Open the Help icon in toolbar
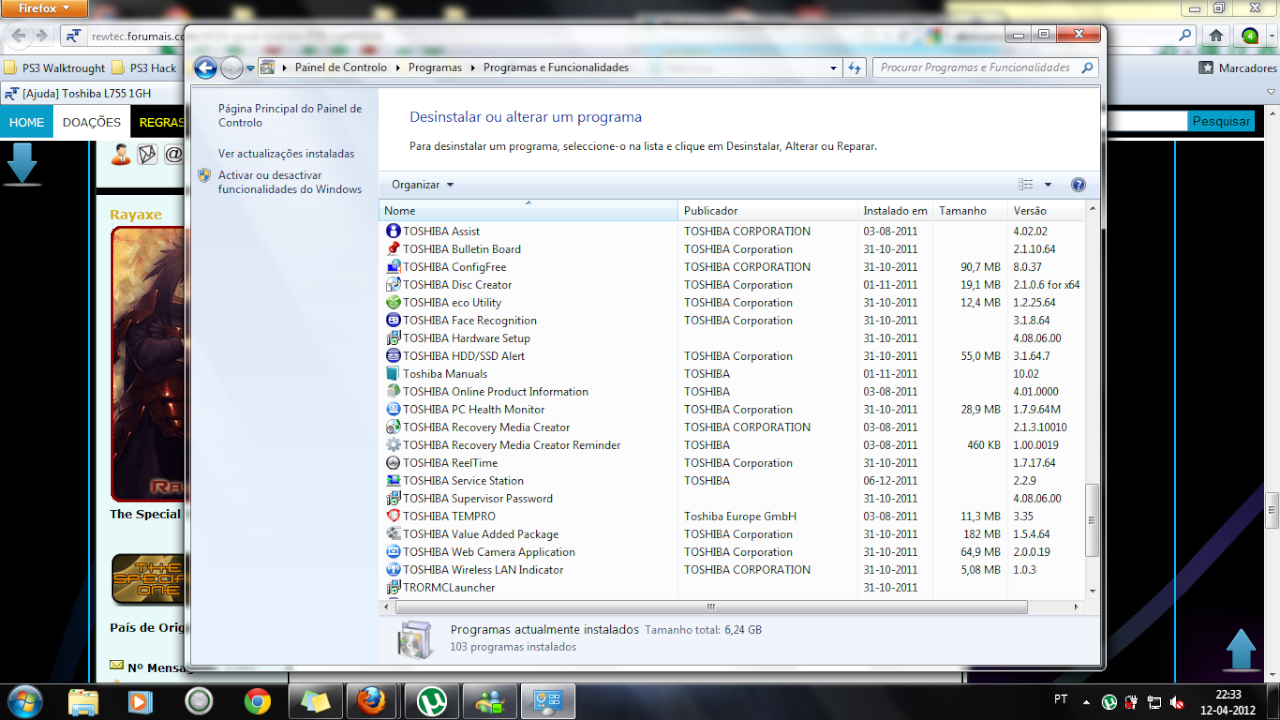This screenshot has width=1280, height=720. (1078, 185)
